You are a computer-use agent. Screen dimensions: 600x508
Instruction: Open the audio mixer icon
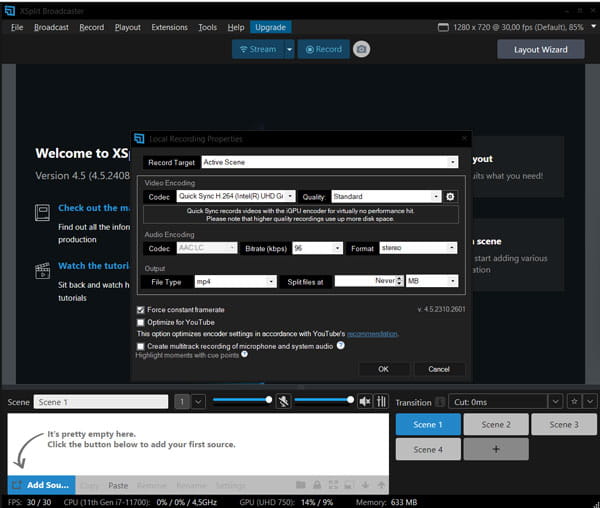pyautogui.click(x=382, y=401)
